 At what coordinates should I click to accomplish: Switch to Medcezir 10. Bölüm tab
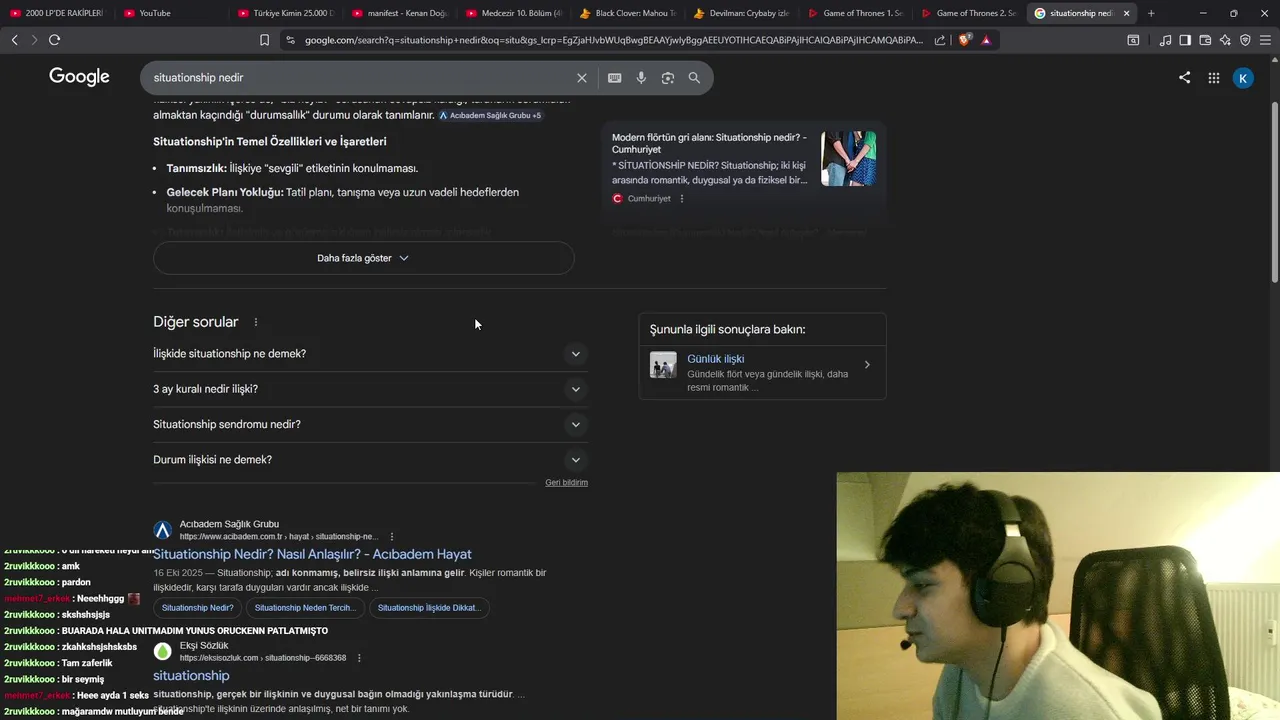click(x=516, y=13)
